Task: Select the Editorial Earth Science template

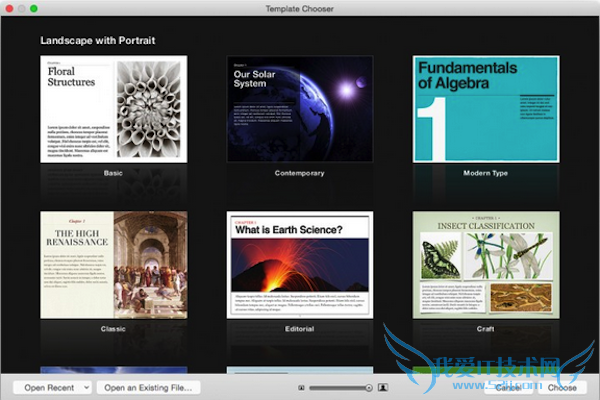Action: coord(299,264)
